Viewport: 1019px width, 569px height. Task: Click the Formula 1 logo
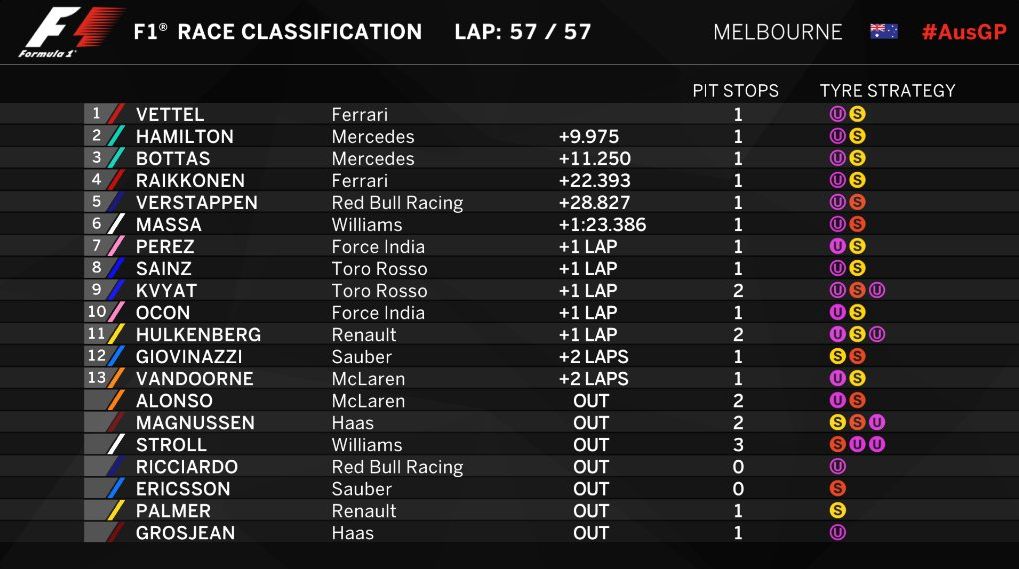click(x=70, y=32)
